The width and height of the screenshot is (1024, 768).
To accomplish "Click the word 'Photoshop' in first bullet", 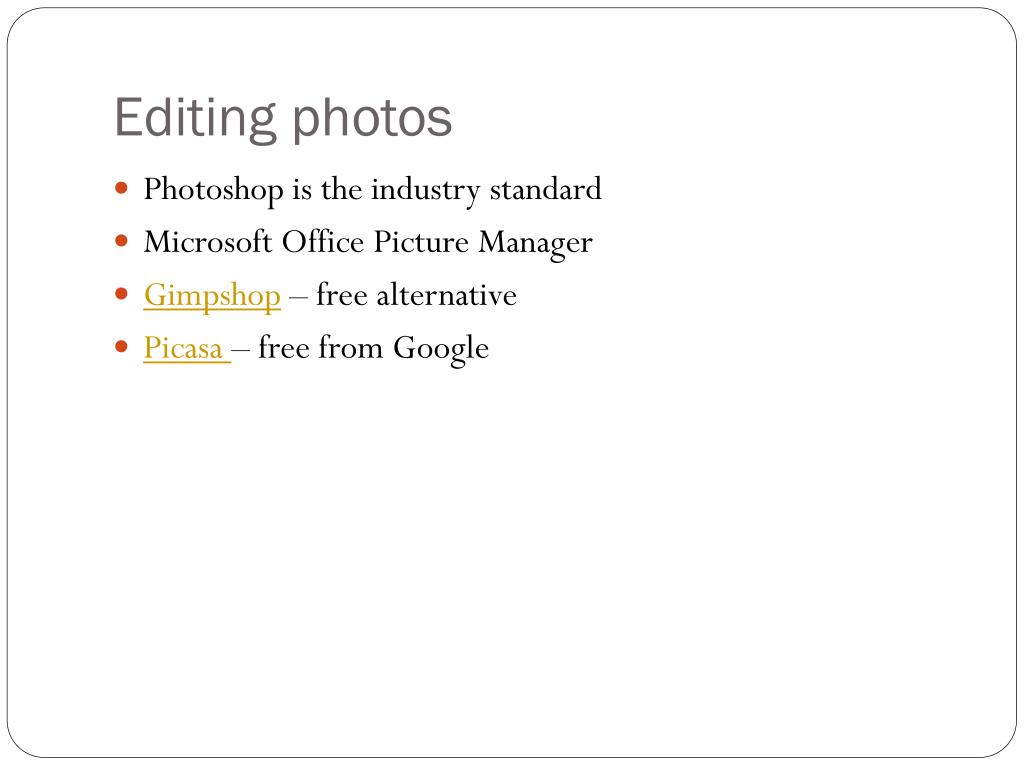I will [214, 190].
